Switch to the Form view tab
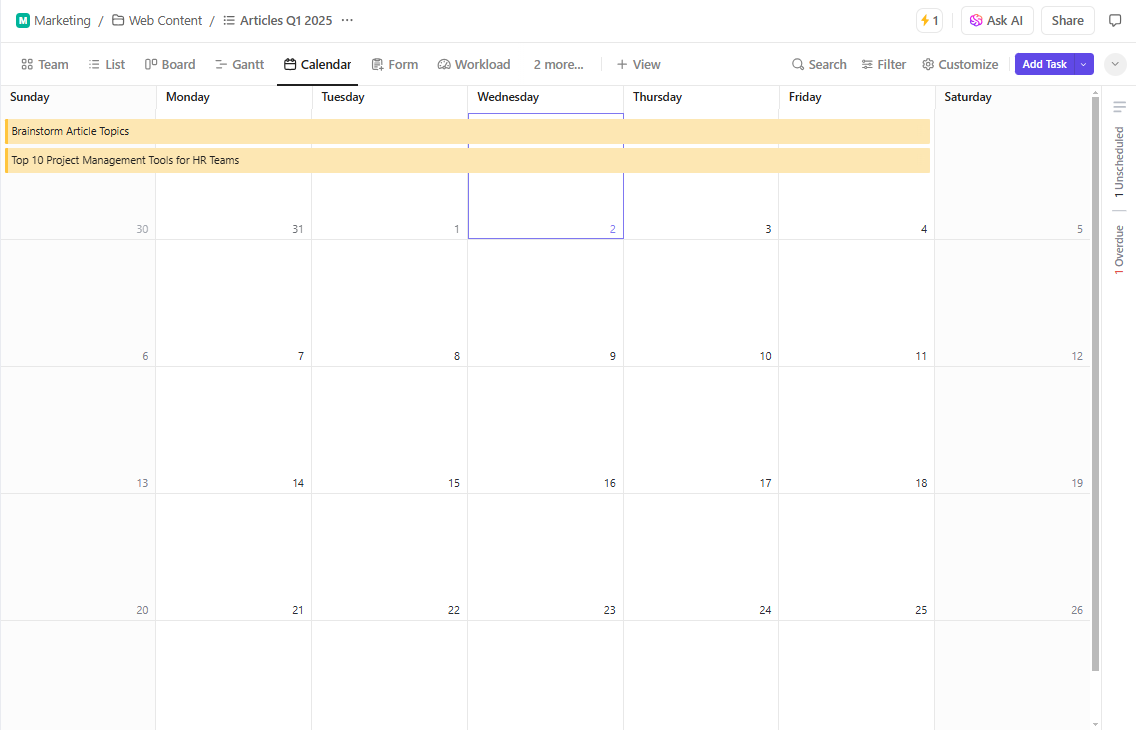1136x730 pixels. (x=395, y=64)
